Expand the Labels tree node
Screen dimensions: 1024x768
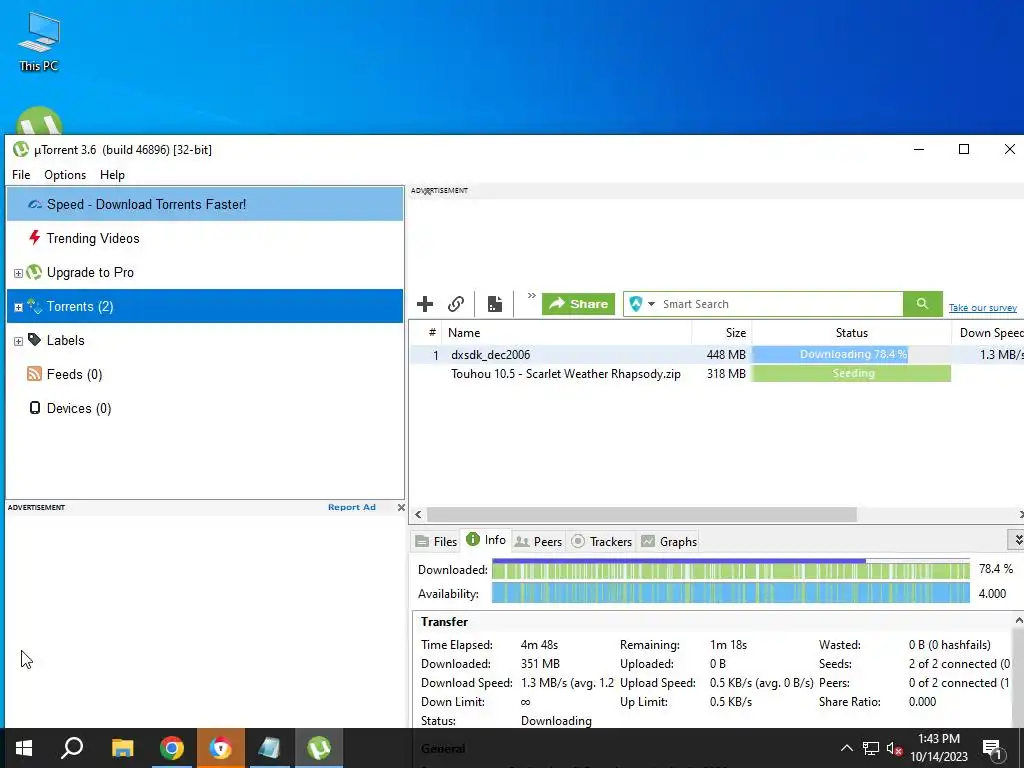(x=18, y=341)
